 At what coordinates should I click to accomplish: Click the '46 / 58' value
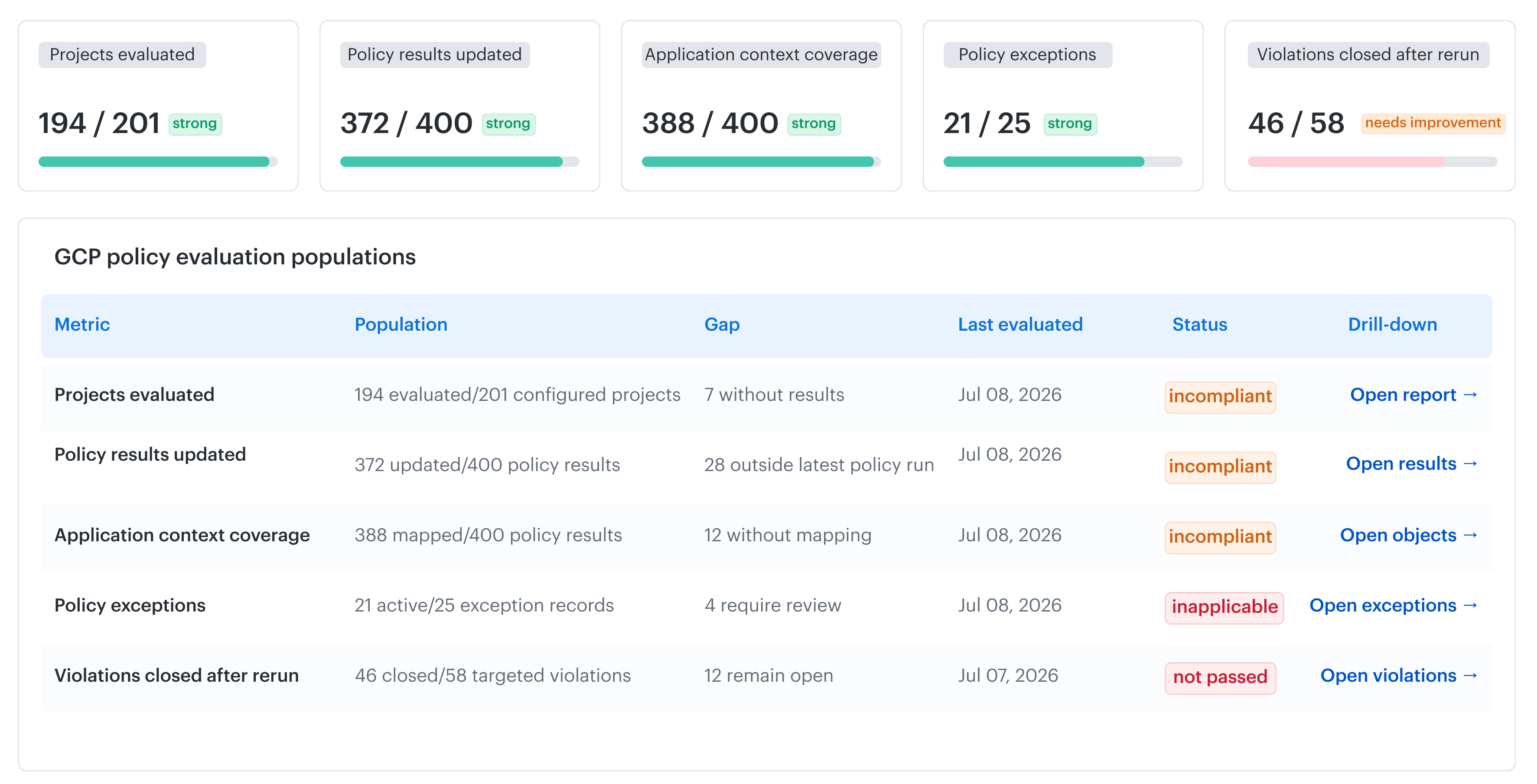[x=1296, y=124]
